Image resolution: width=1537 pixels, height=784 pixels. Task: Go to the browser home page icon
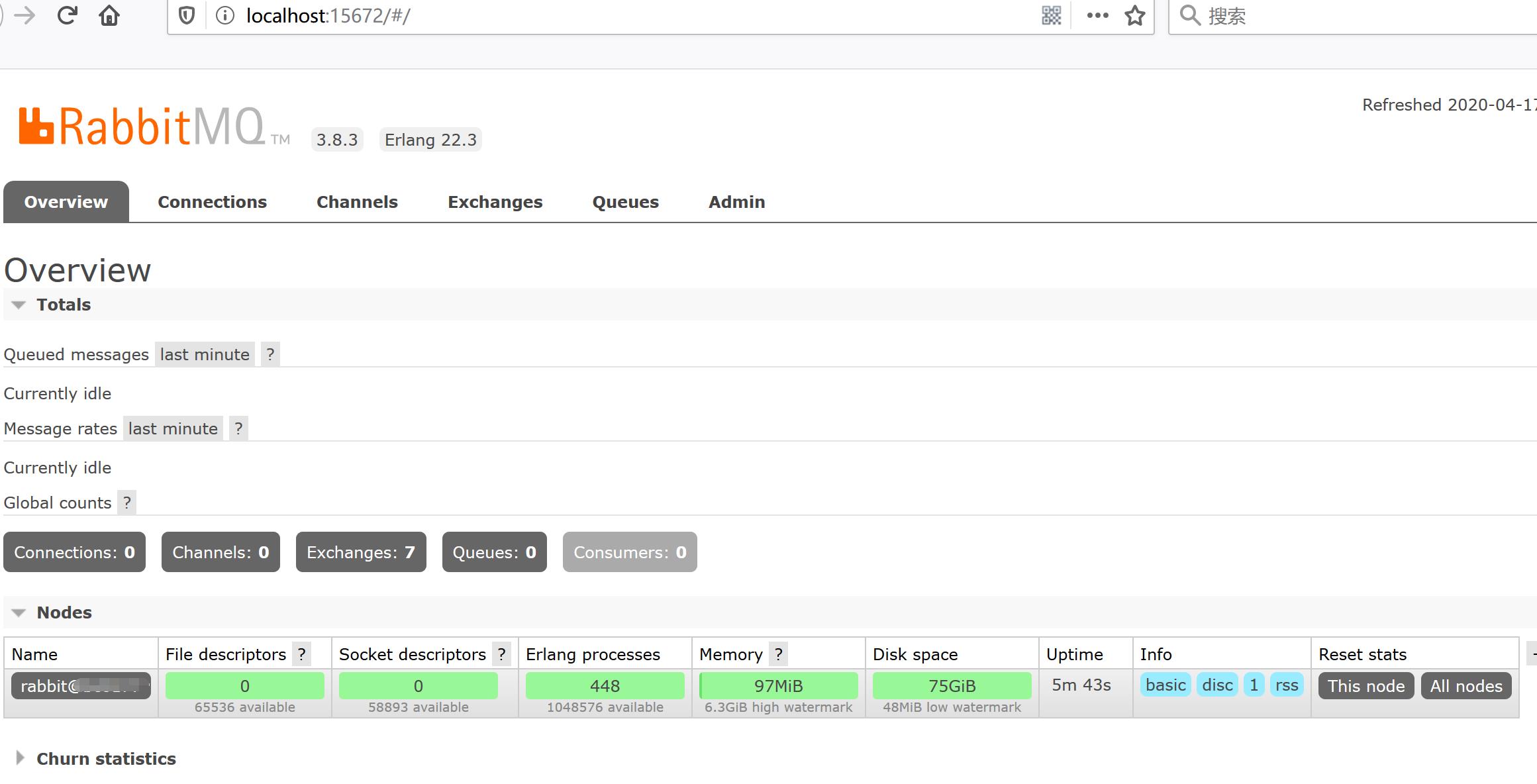point(109,15)
